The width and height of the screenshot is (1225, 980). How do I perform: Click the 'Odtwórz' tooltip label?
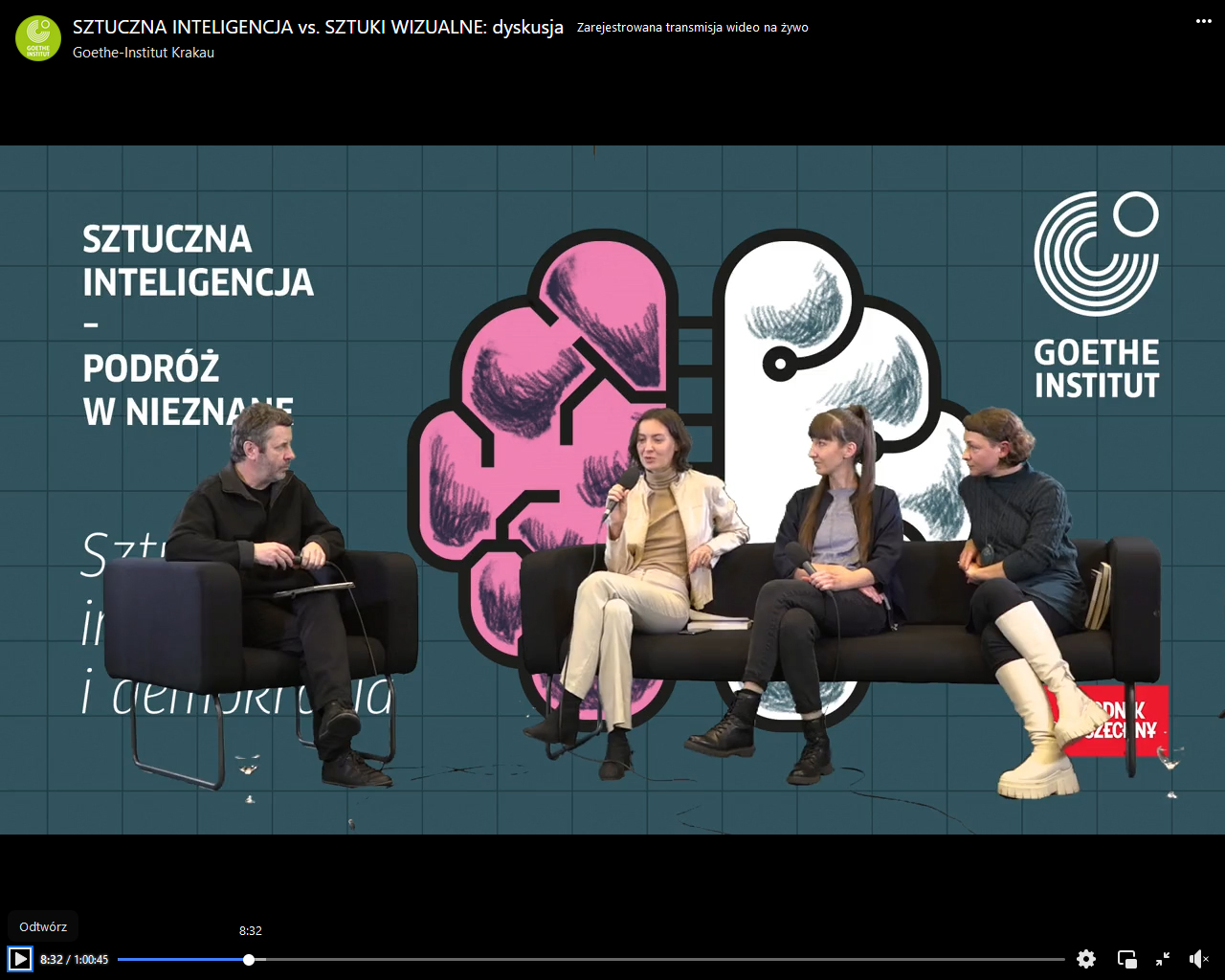(x=43, y=926)
